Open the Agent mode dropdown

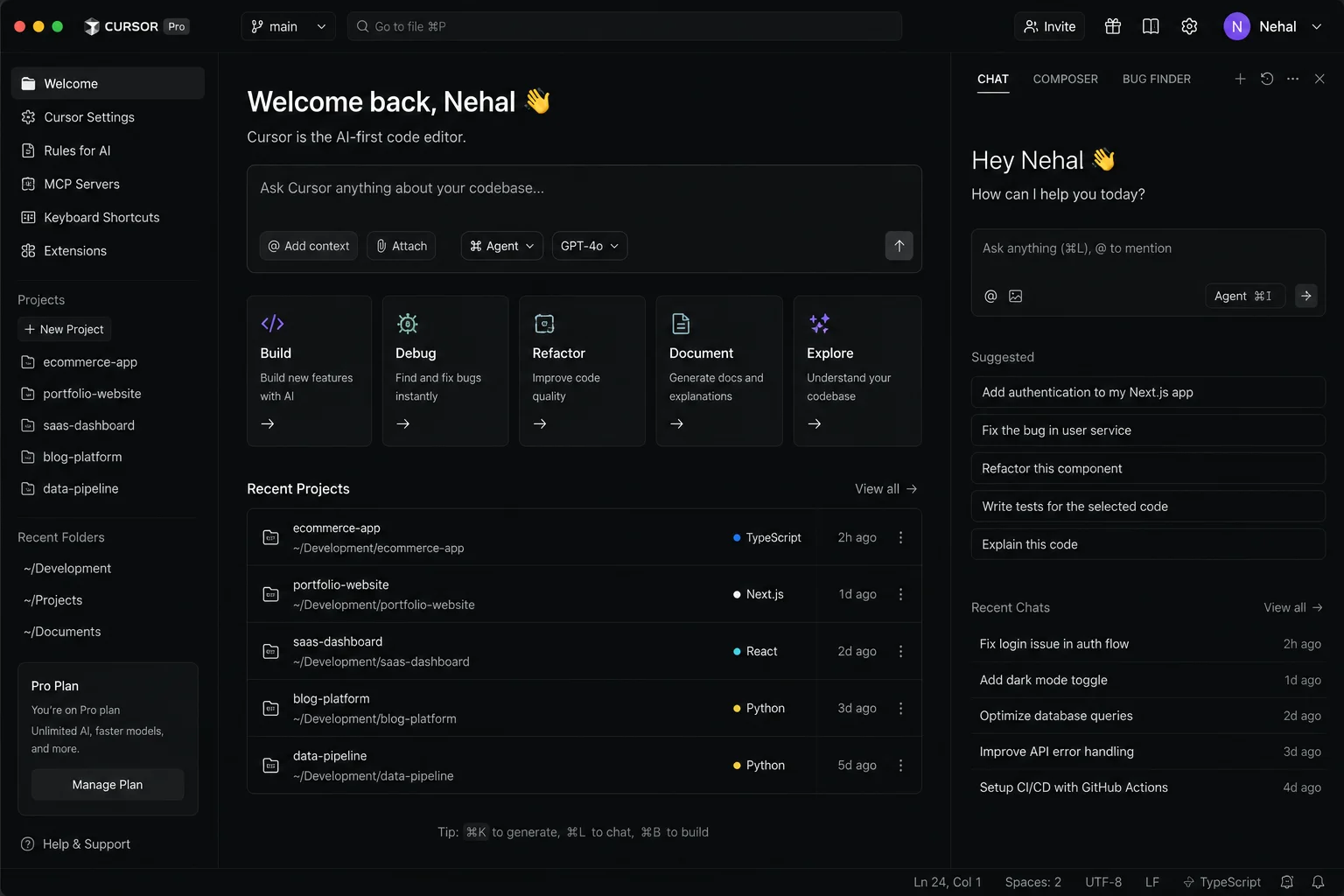click(x=502, y=246)
